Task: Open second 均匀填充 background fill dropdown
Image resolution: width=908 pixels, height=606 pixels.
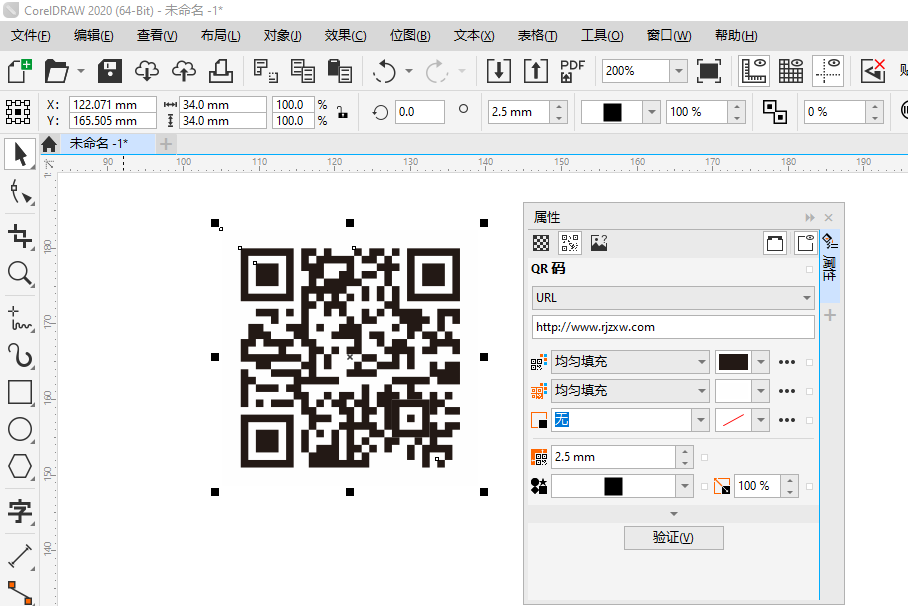Action: pos(701,391)
